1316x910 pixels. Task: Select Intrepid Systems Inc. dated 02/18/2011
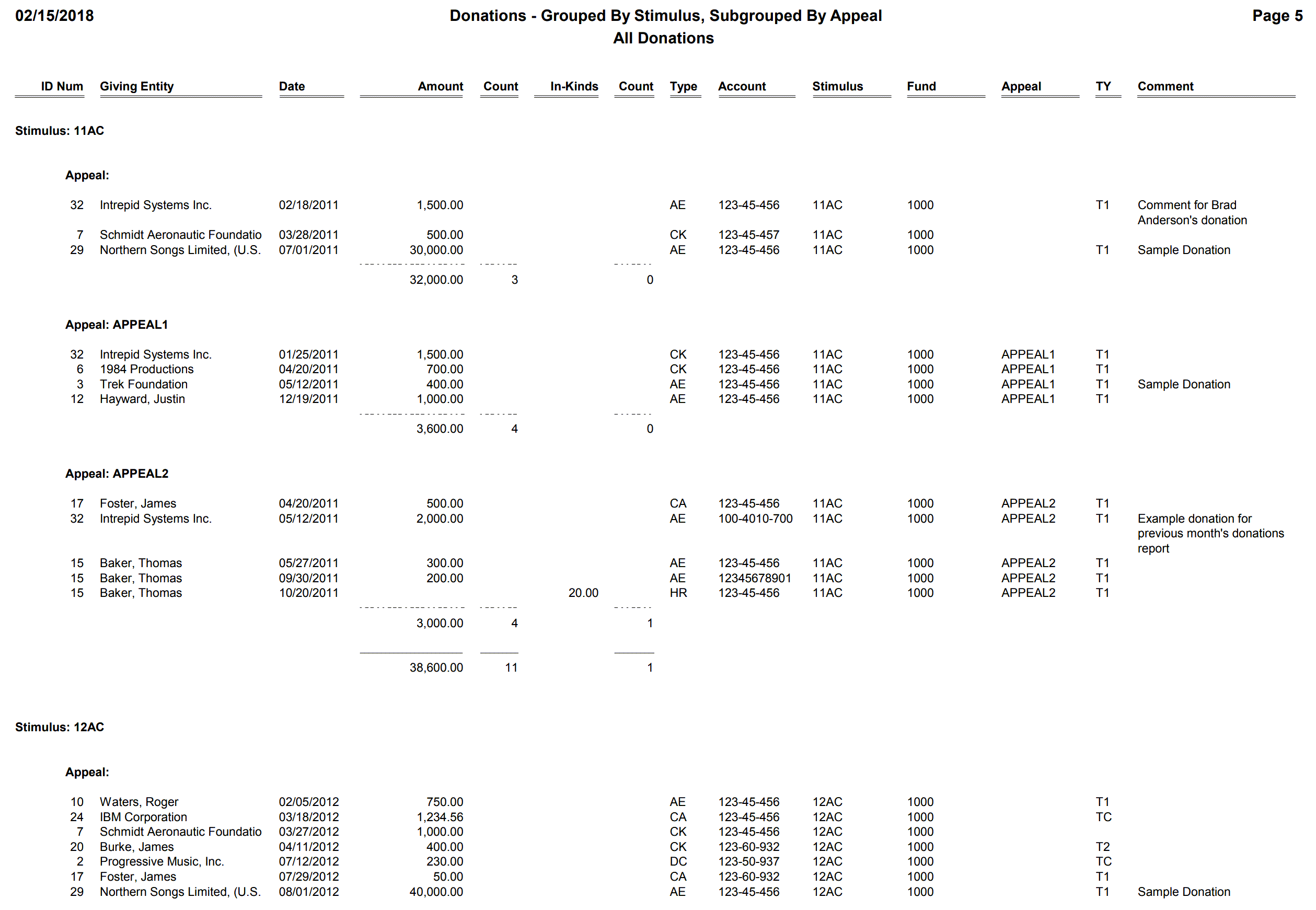pos(155,205)
